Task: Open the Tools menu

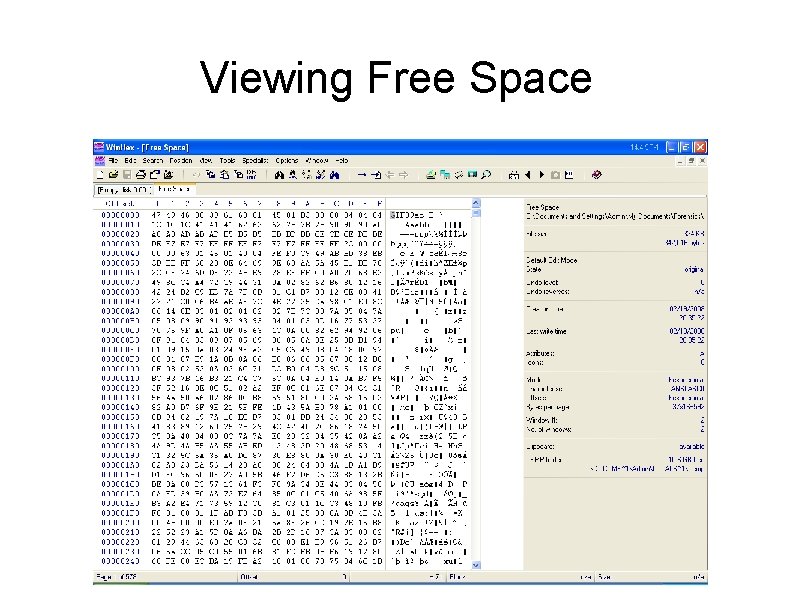Action: pos(227,161)
